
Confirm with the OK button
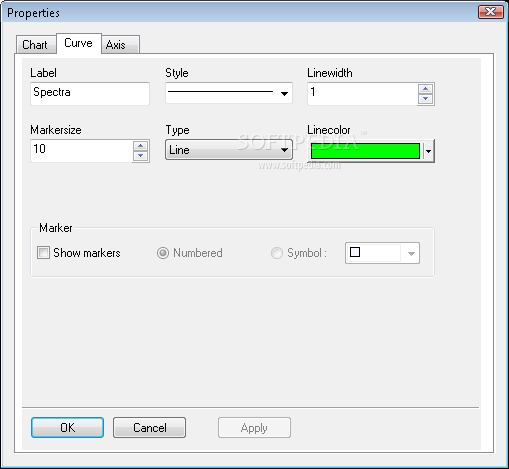click(x=67, y=428)
